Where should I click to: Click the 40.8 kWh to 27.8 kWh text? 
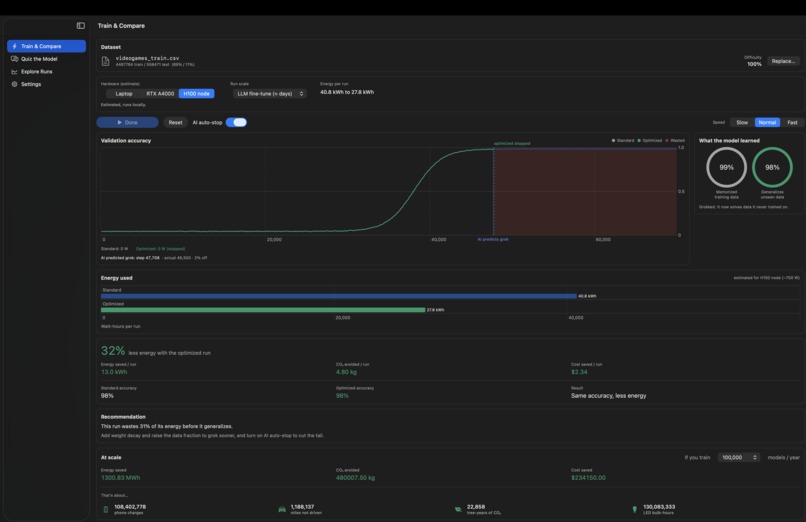(x=347, y=92)
